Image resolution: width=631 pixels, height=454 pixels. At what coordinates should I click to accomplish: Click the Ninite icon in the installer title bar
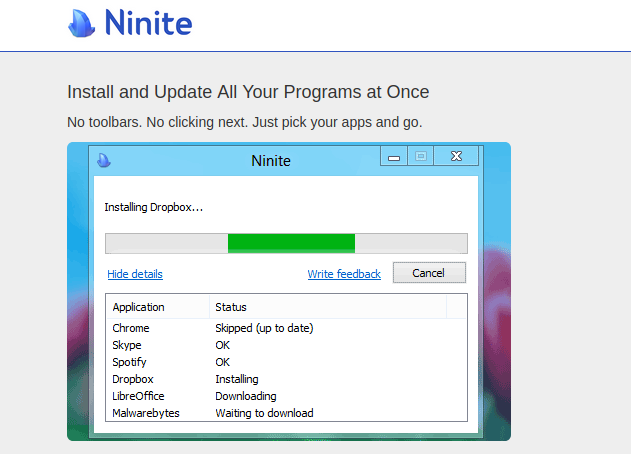(104, 160)
